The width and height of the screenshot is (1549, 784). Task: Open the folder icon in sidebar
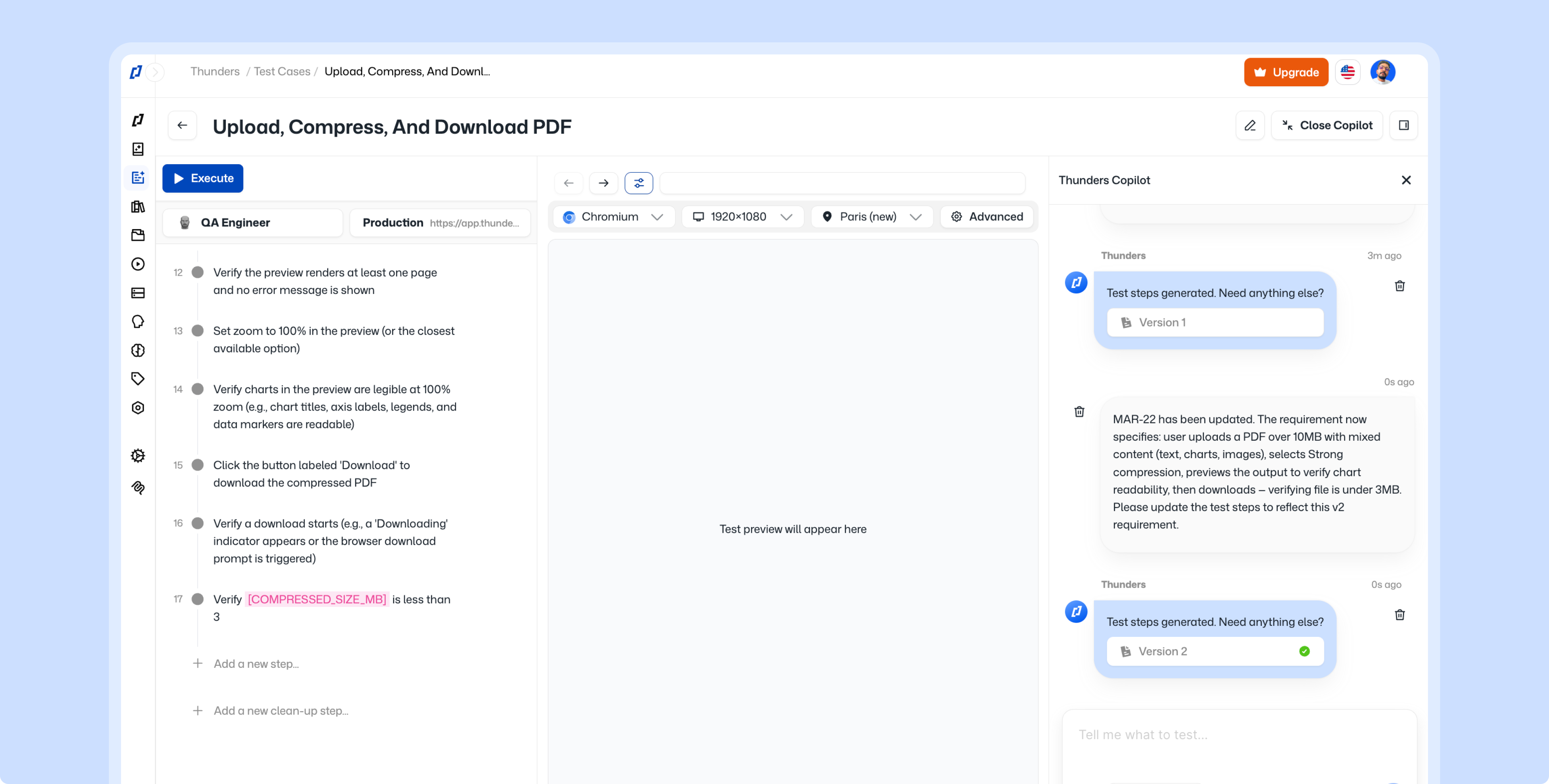point(138,235)
